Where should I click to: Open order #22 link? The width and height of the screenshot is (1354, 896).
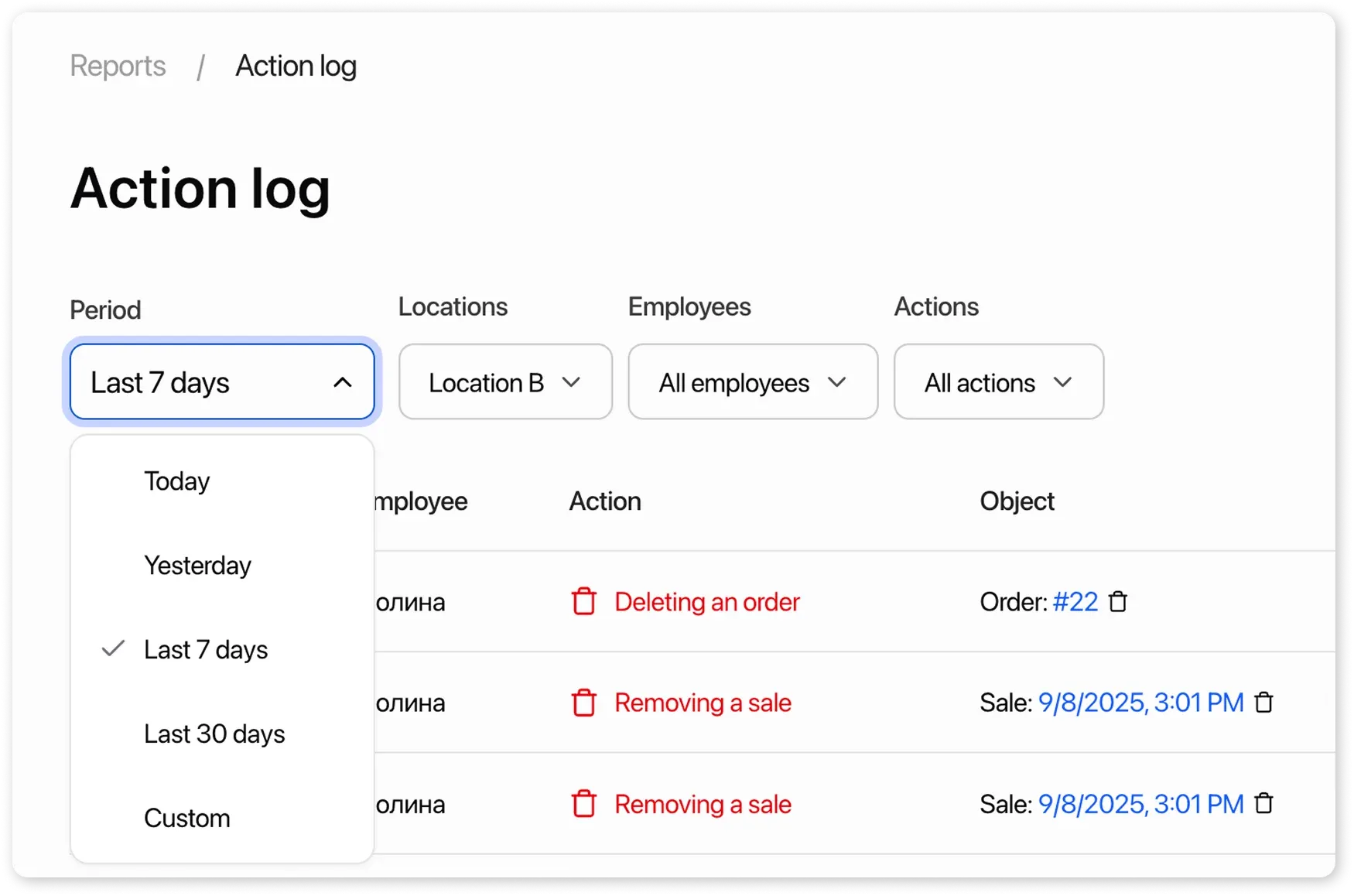pyautogui.click(x=1075, y=601)
